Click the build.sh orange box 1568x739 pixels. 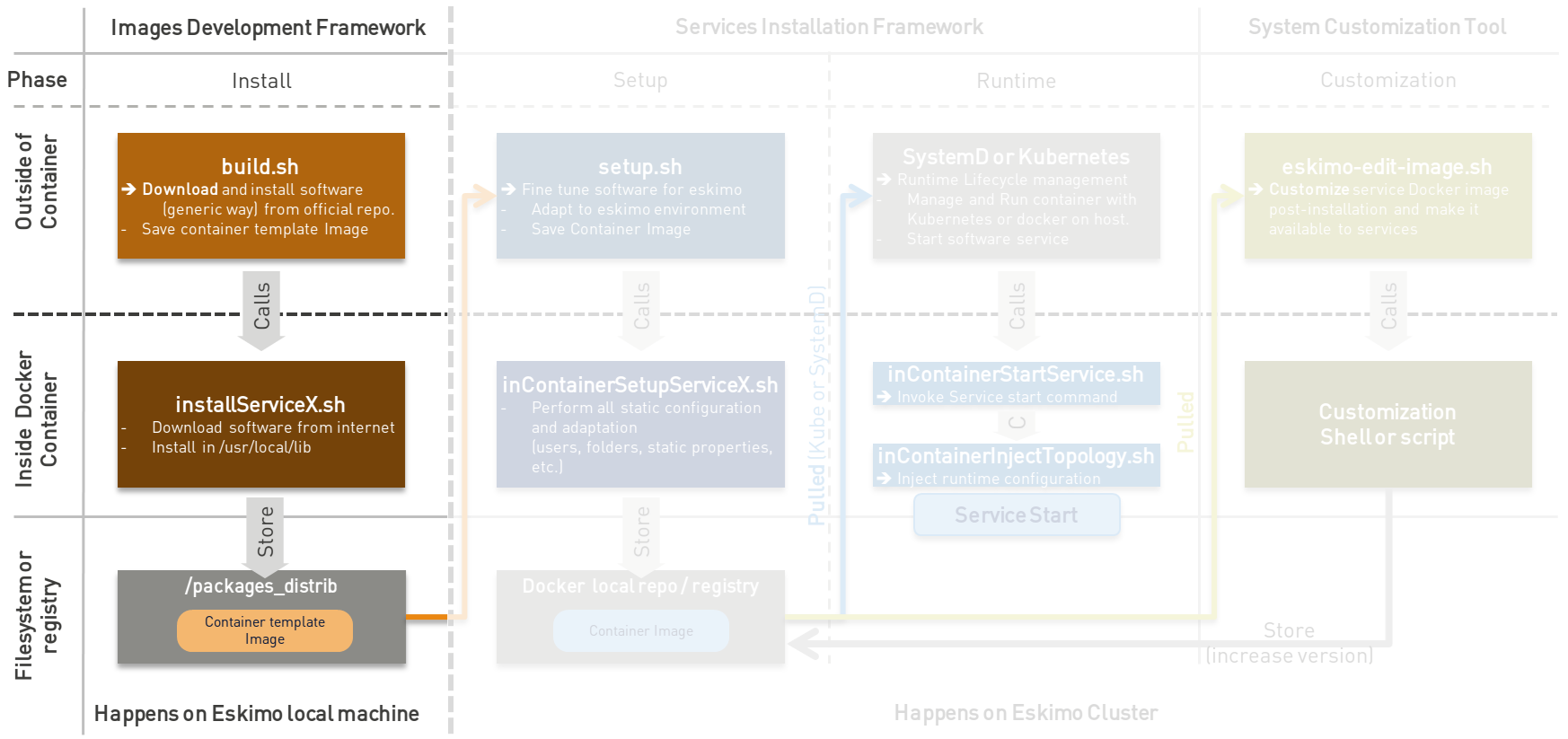coord(261,196)
